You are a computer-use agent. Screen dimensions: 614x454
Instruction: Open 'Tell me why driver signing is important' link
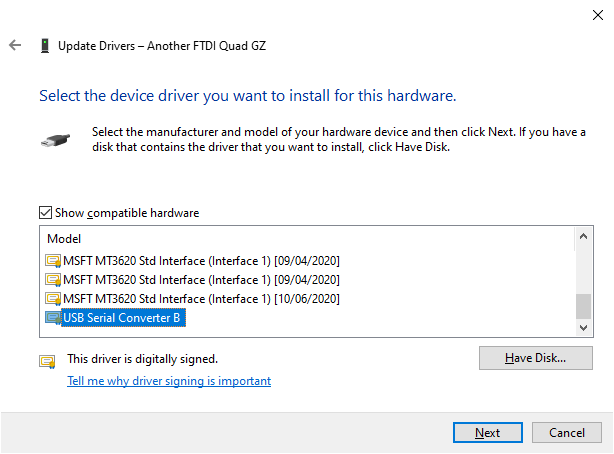click(168, 381)
